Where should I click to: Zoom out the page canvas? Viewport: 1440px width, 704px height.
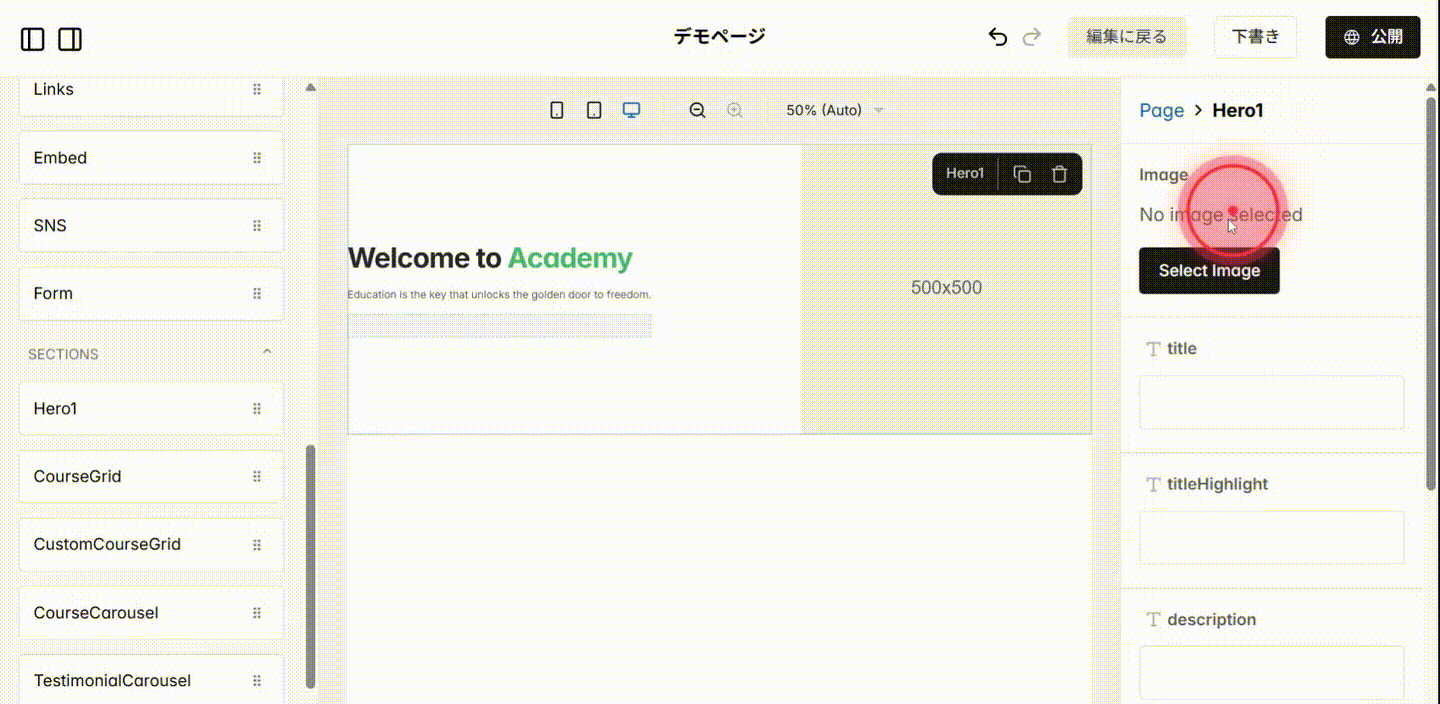pyautogui.click(x=697, y=110)
